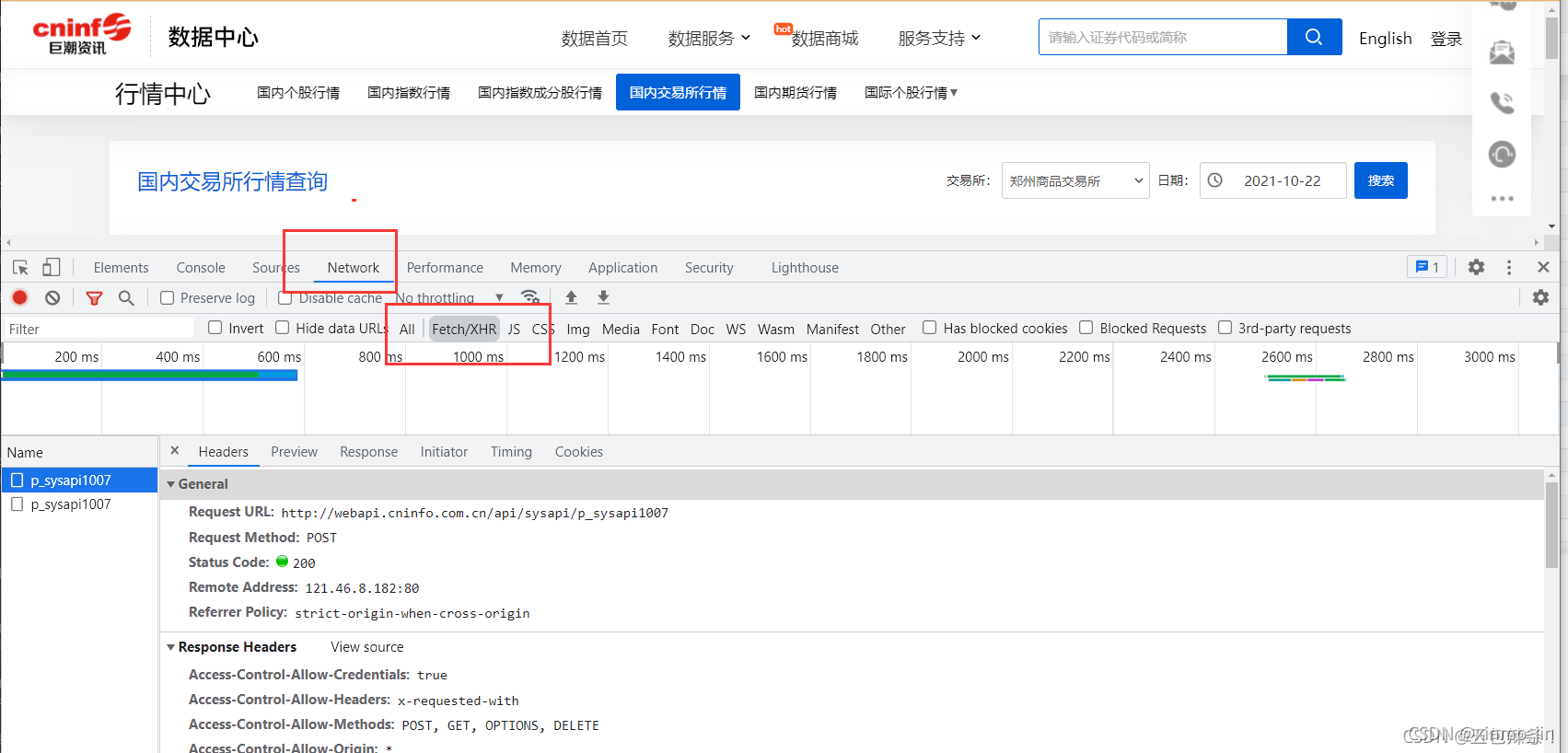Select the All request type filter
The image size is (1568, 753).
pos(407,329)
